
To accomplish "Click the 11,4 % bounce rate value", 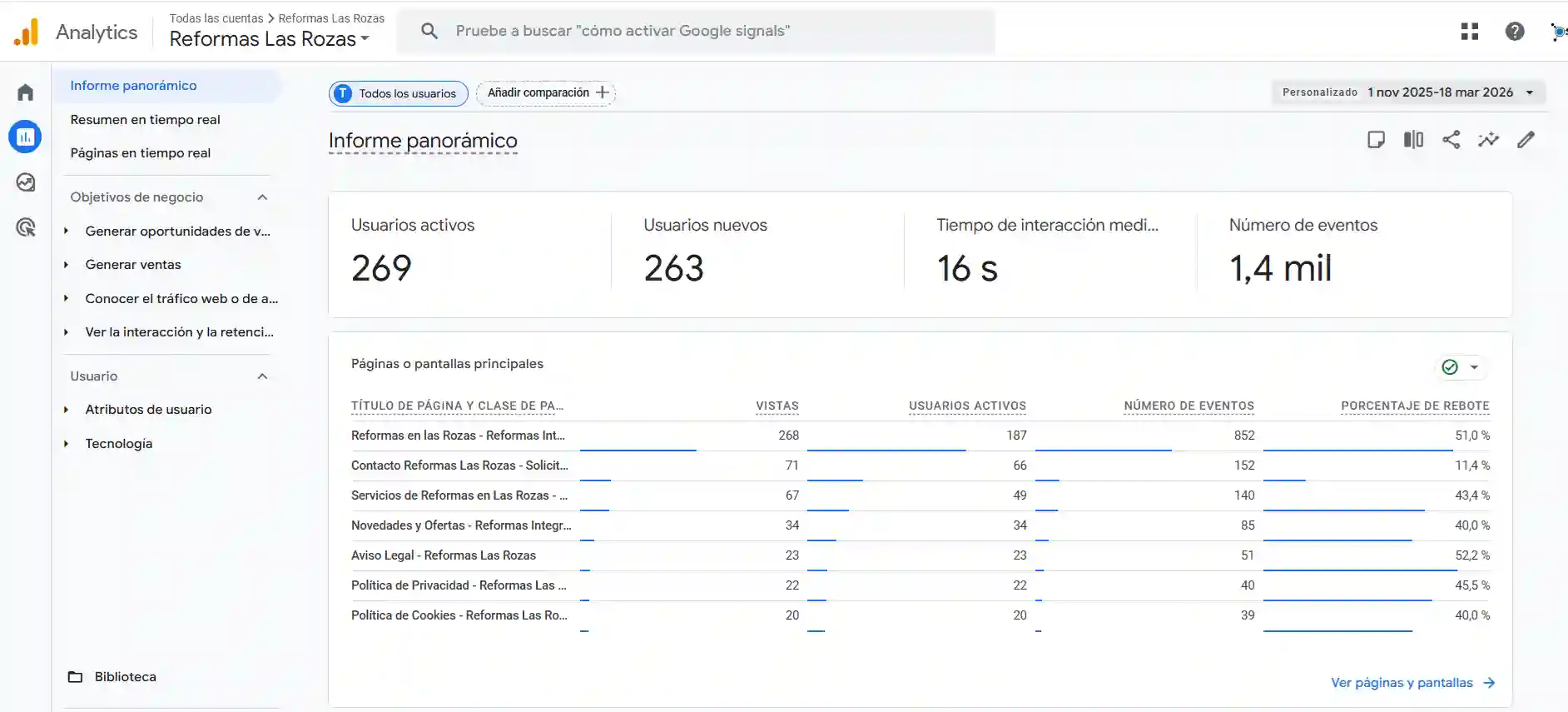I will pyautogui.click(x=1472, y=466).
